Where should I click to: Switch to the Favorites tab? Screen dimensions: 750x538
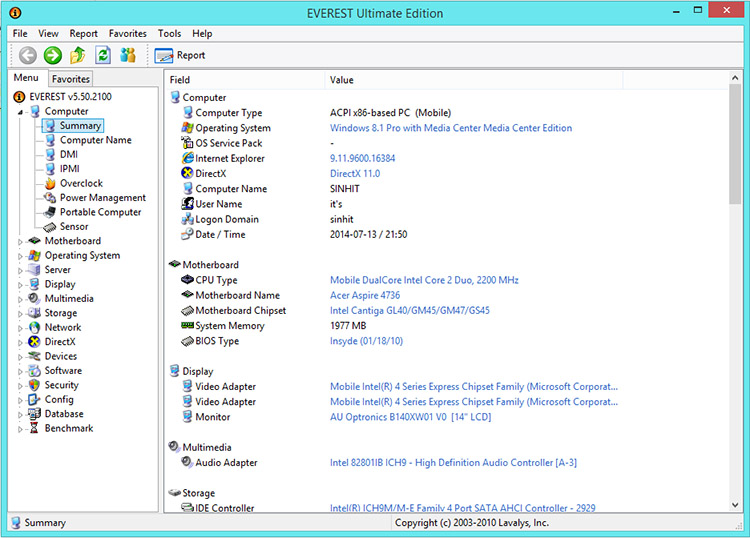click(71, 79)
